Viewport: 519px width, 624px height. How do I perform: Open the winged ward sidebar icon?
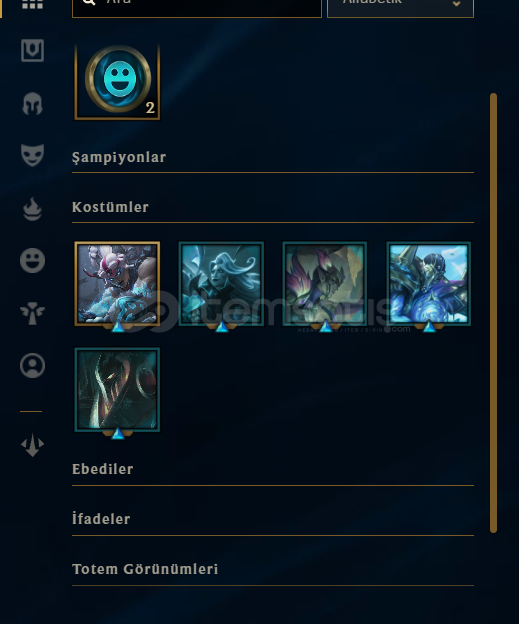pos(32,313)
